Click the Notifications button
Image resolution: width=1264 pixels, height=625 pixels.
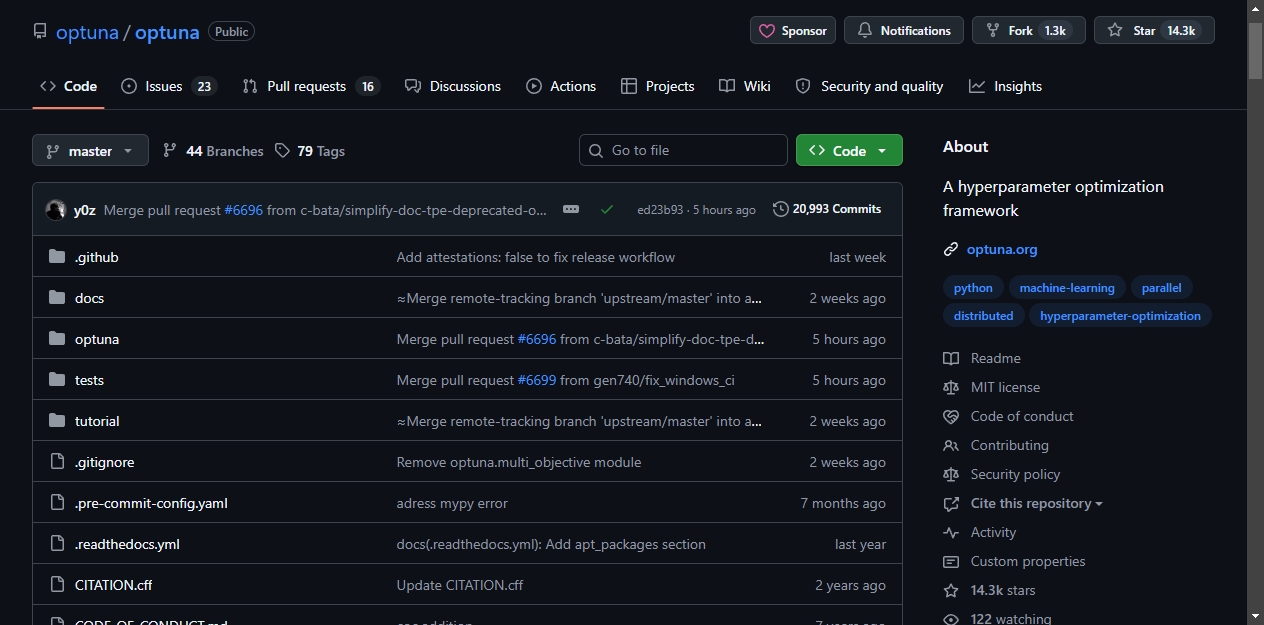(x=904, y=30)
